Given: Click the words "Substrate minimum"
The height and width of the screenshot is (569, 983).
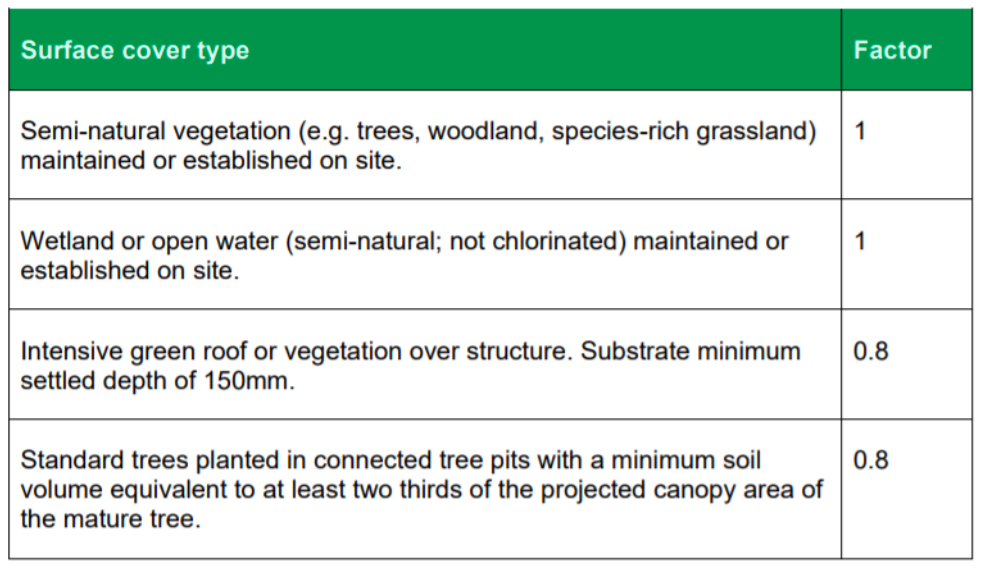Looking at the screenshot, I should pos(691,351).
